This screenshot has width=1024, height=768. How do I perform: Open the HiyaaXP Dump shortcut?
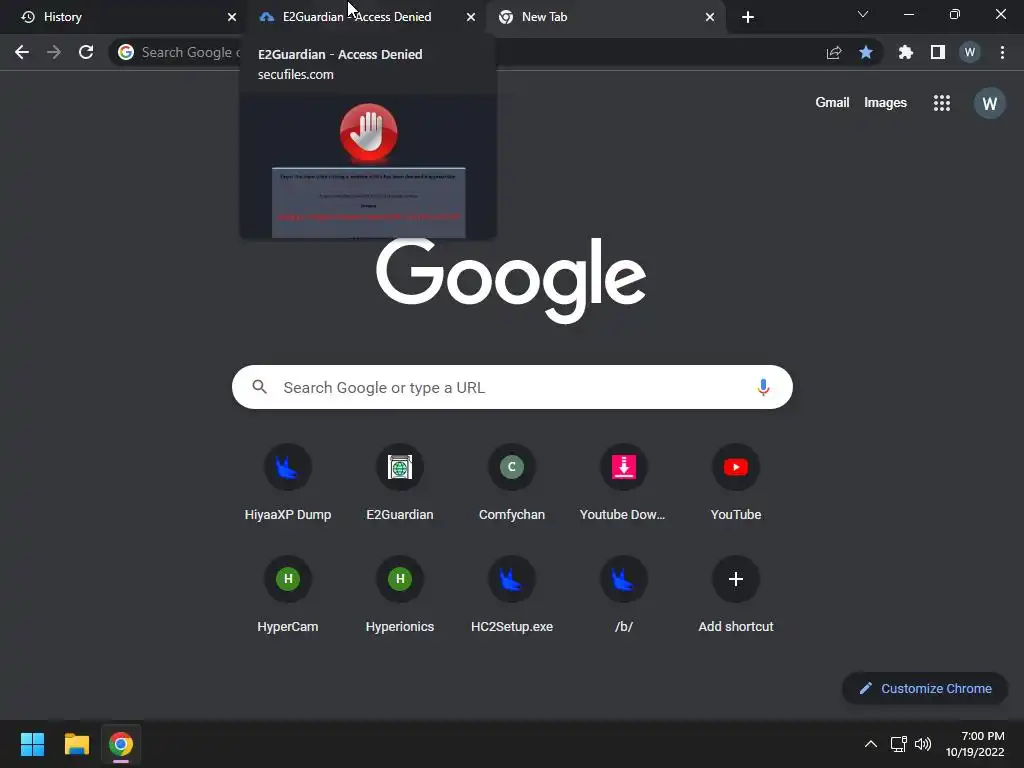(x=288, y=483)
